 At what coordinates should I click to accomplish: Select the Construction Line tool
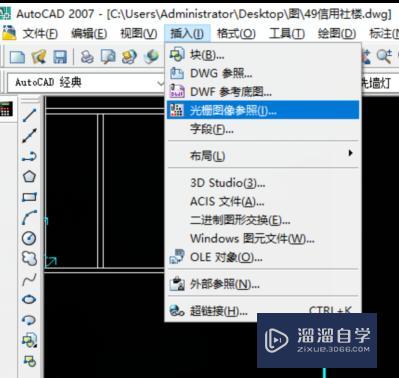pos(29,136)
